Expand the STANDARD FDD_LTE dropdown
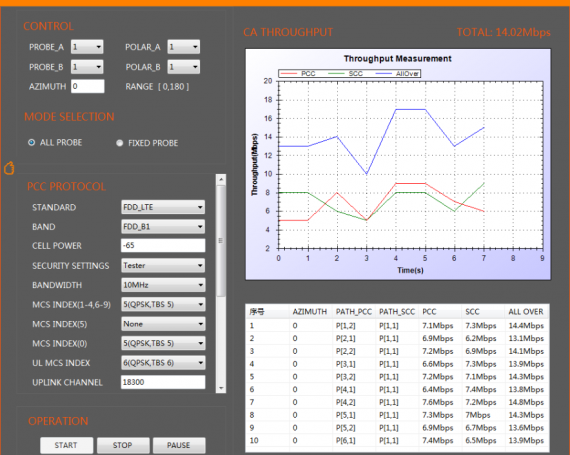 (163, 207)
